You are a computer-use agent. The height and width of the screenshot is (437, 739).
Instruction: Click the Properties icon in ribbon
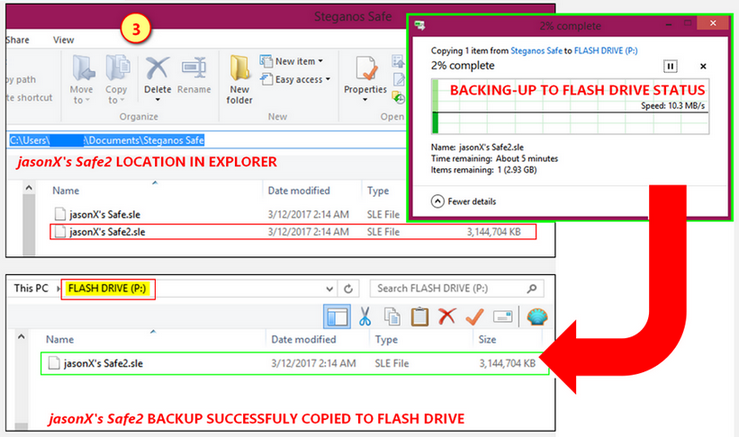366,69
